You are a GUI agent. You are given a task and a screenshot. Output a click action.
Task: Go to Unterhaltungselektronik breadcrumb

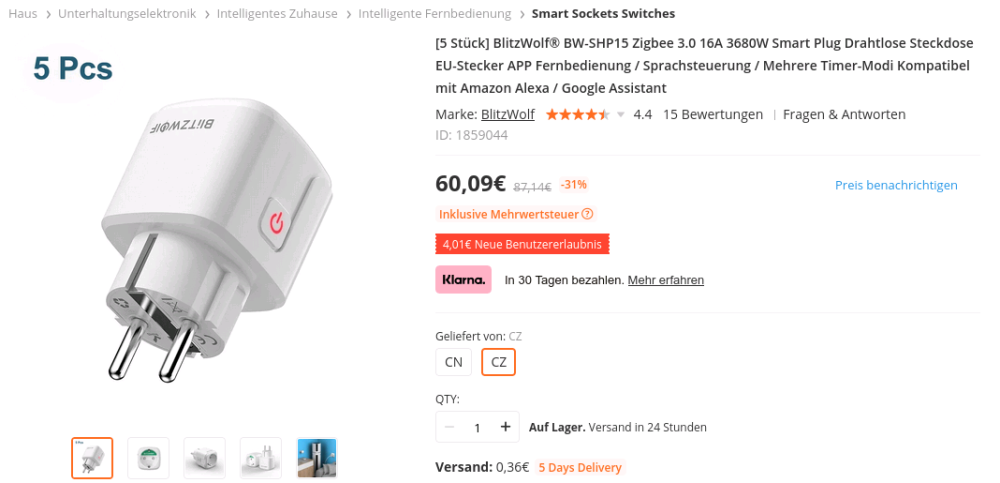pyautogui.click(x=127, y=13)
